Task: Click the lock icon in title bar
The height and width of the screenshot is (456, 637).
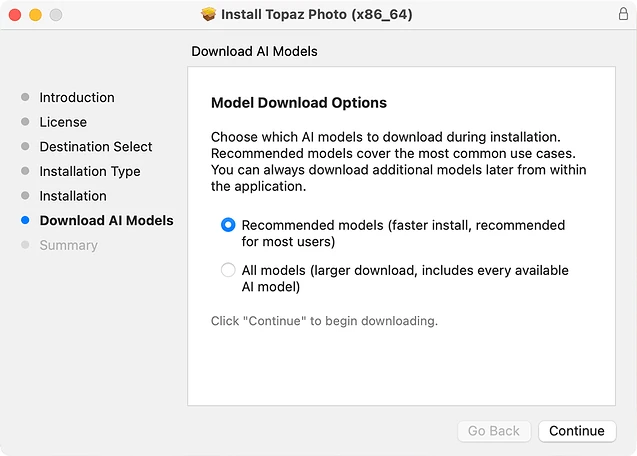Action: click(623, 15)
